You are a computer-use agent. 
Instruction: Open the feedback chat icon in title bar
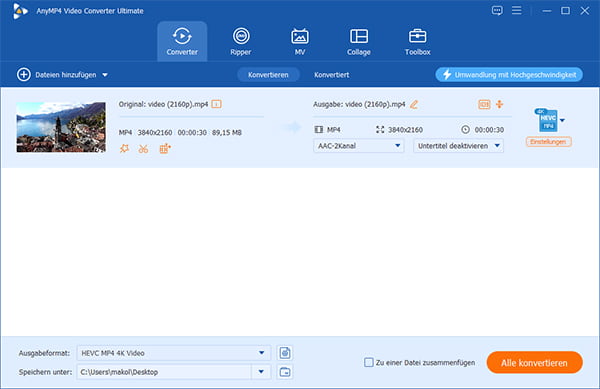pos(497,11)
